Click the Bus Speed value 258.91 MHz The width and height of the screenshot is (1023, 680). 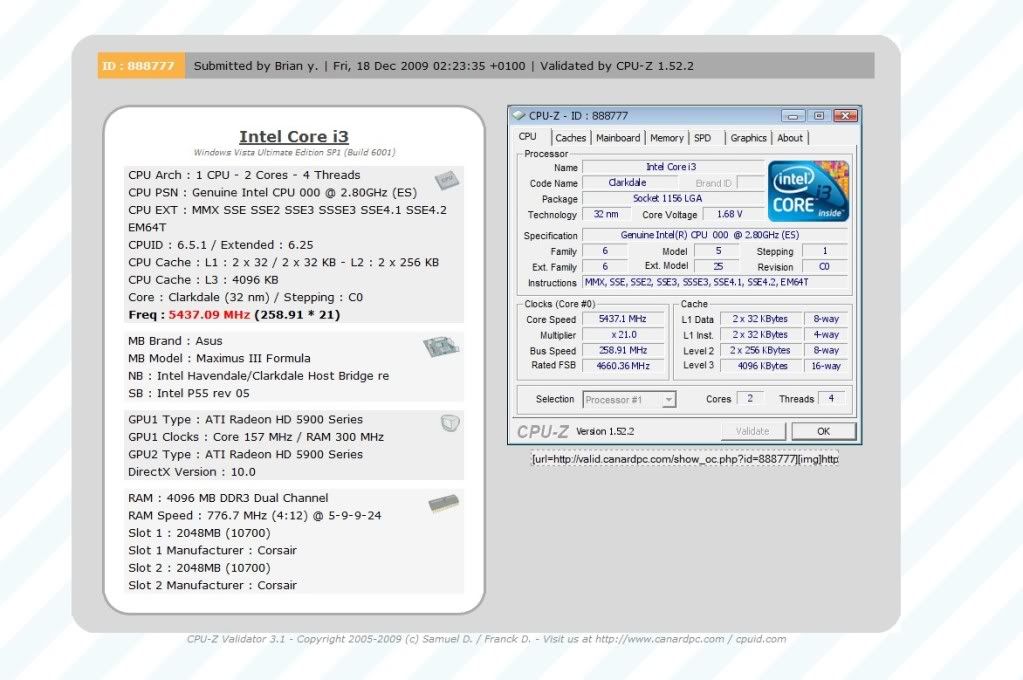tap(622, 350)
